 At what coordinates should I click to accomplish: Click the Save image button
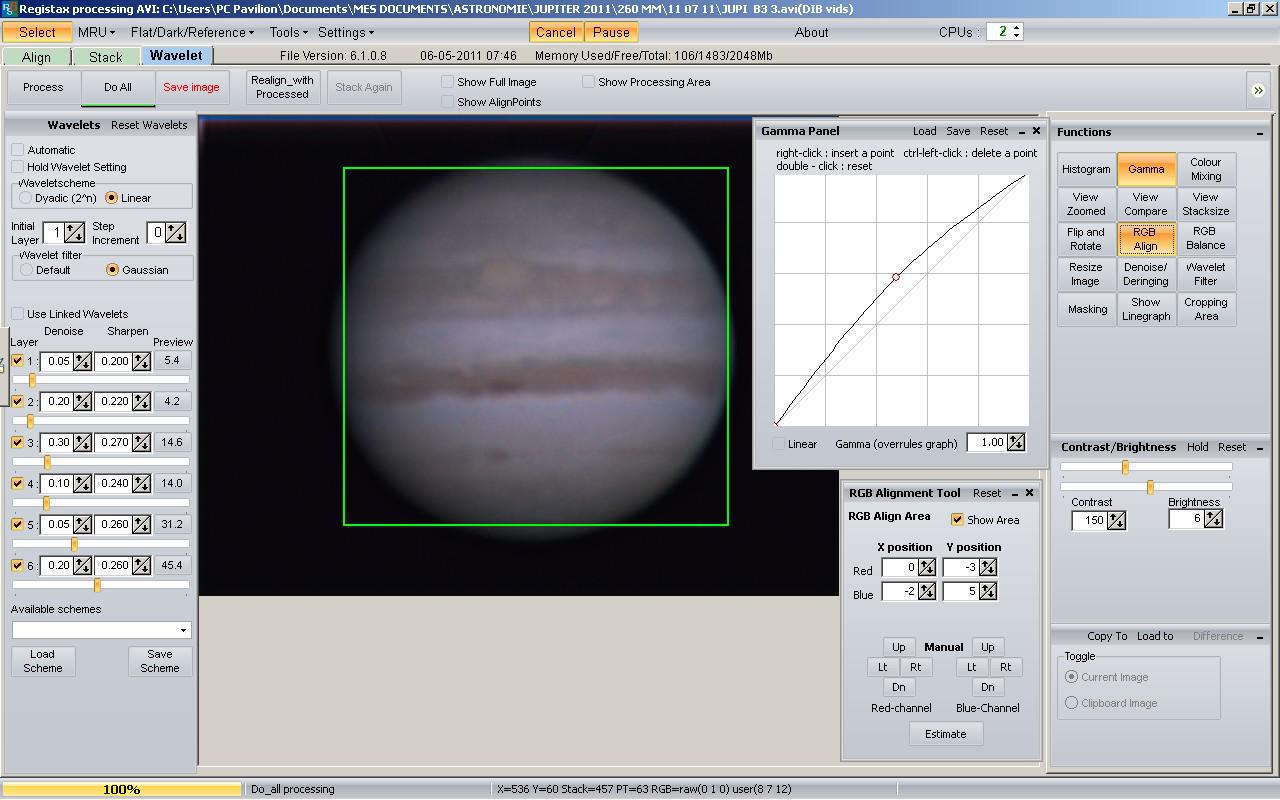191,87
